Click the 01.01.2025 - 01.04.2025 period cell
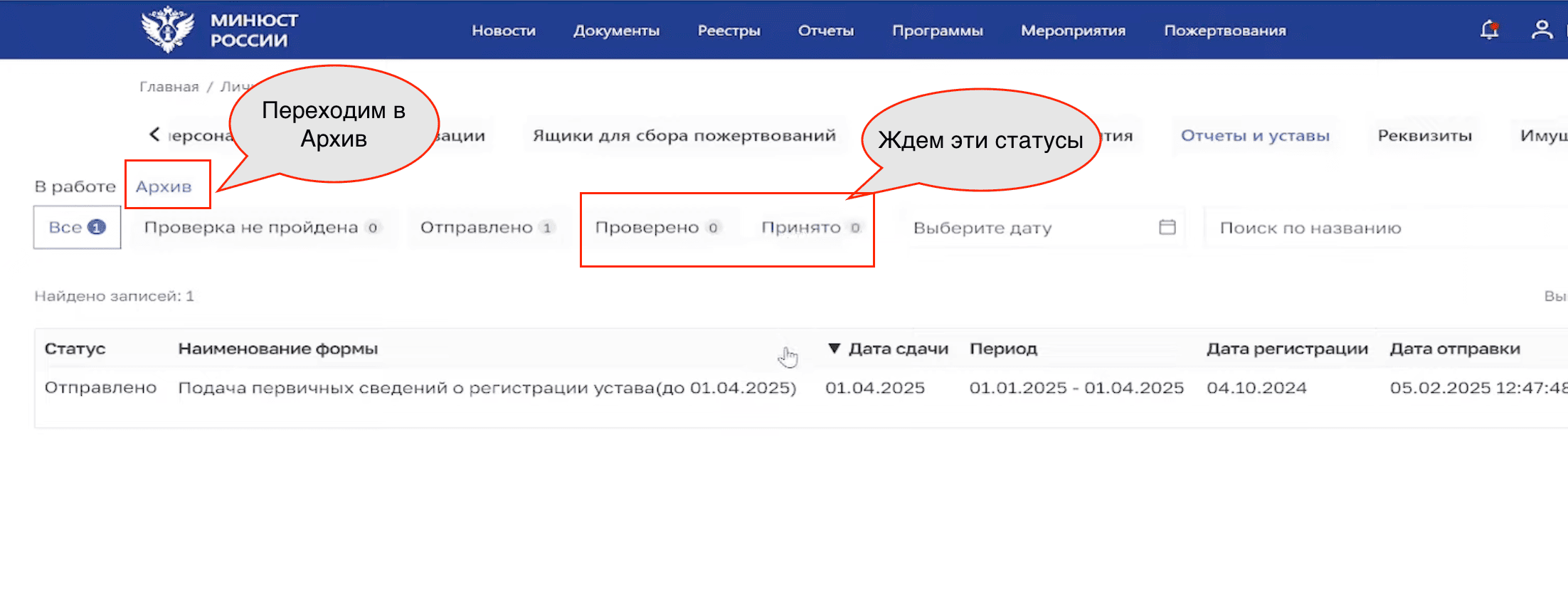This screenshot has width=1568, height=592. coord(1076,388)
